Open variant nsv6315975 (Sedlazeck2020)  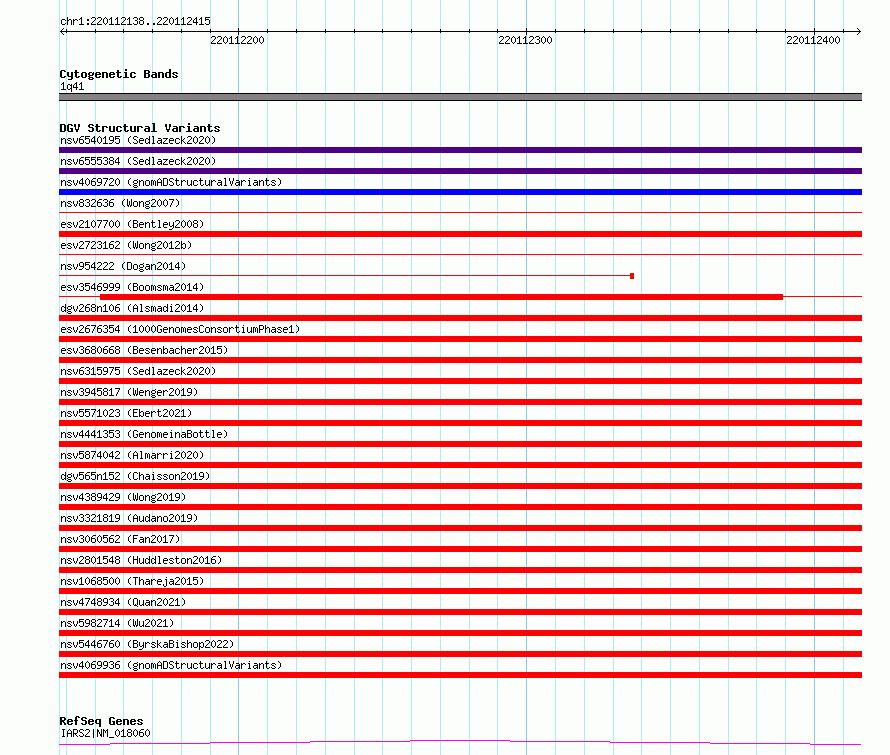(138, 371)
